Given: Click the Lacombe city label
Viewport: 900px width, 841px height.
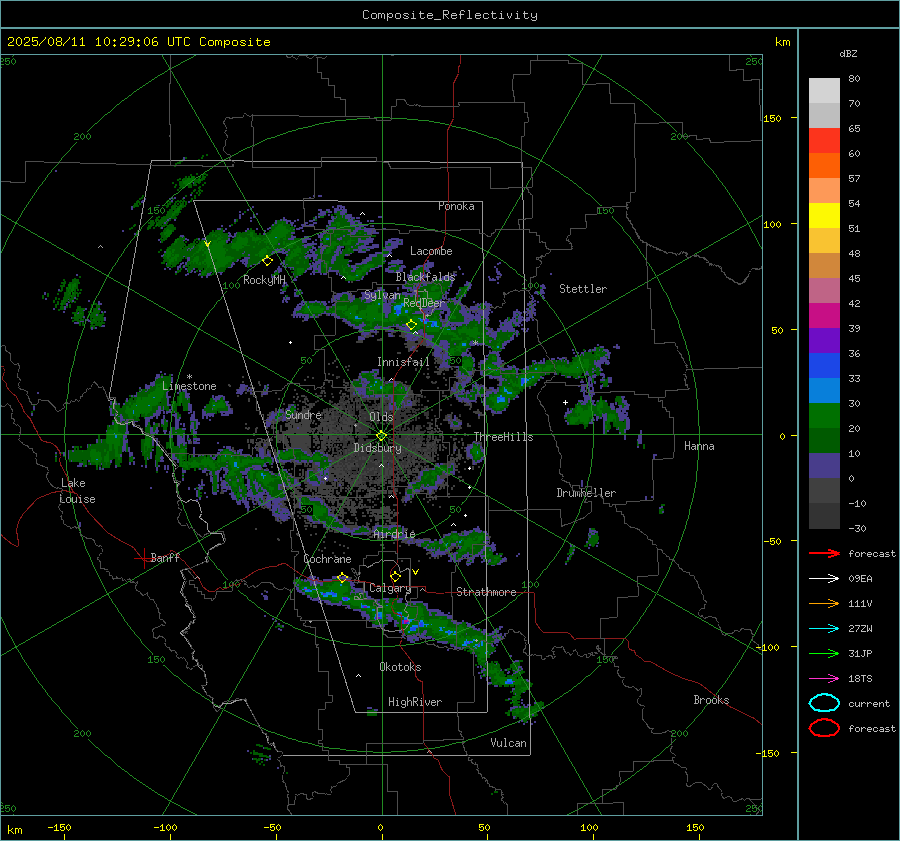Looking at the screenshot, I should tap(431, 251).
